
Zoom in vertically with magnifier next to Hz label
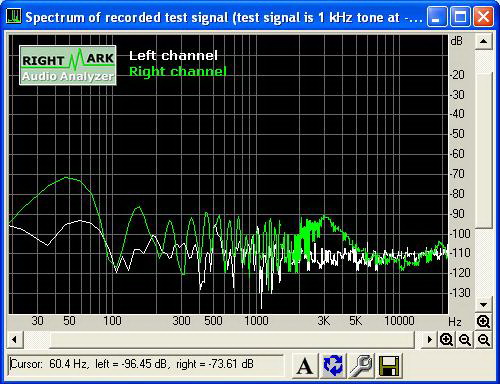click(483, 322)
